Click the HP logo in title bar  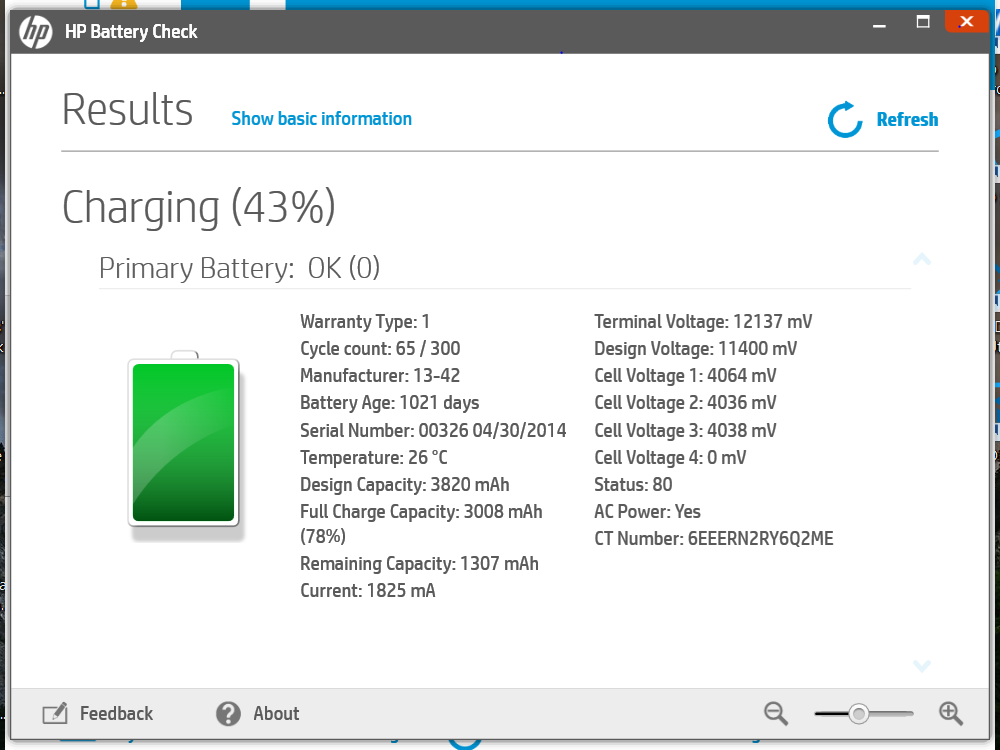point(36,31)
